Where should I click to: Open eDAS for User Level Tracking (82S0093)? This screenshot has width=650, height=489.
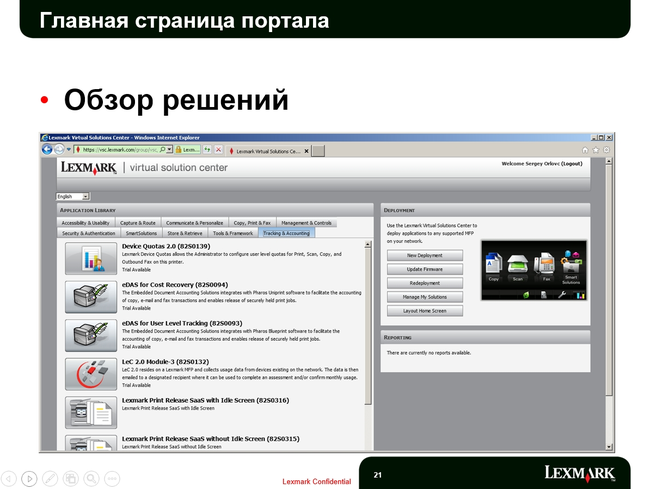coord(182,323)
